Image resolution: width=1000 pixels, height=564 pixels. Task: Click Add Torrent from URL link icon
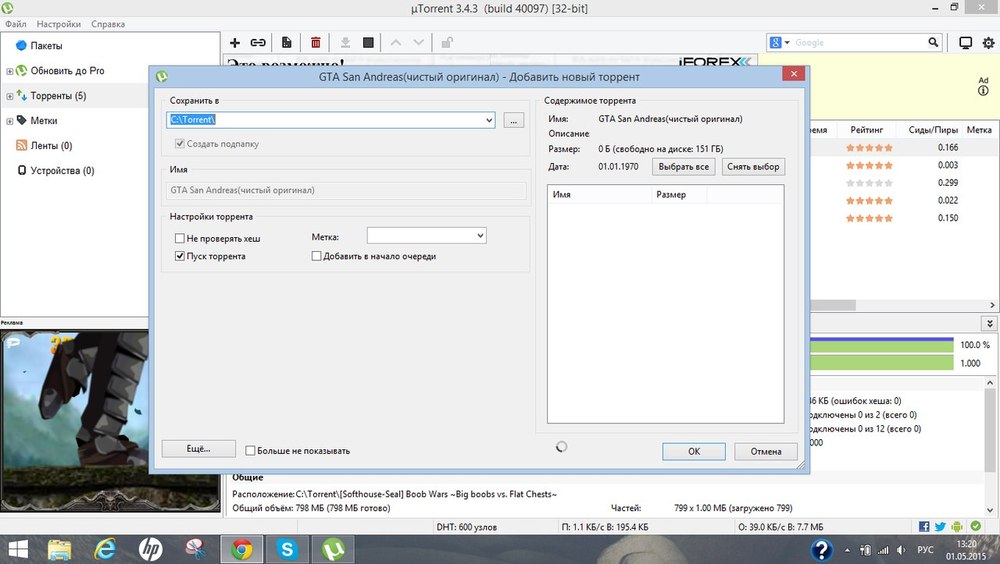pyautogui.click(x=258, y=43)
